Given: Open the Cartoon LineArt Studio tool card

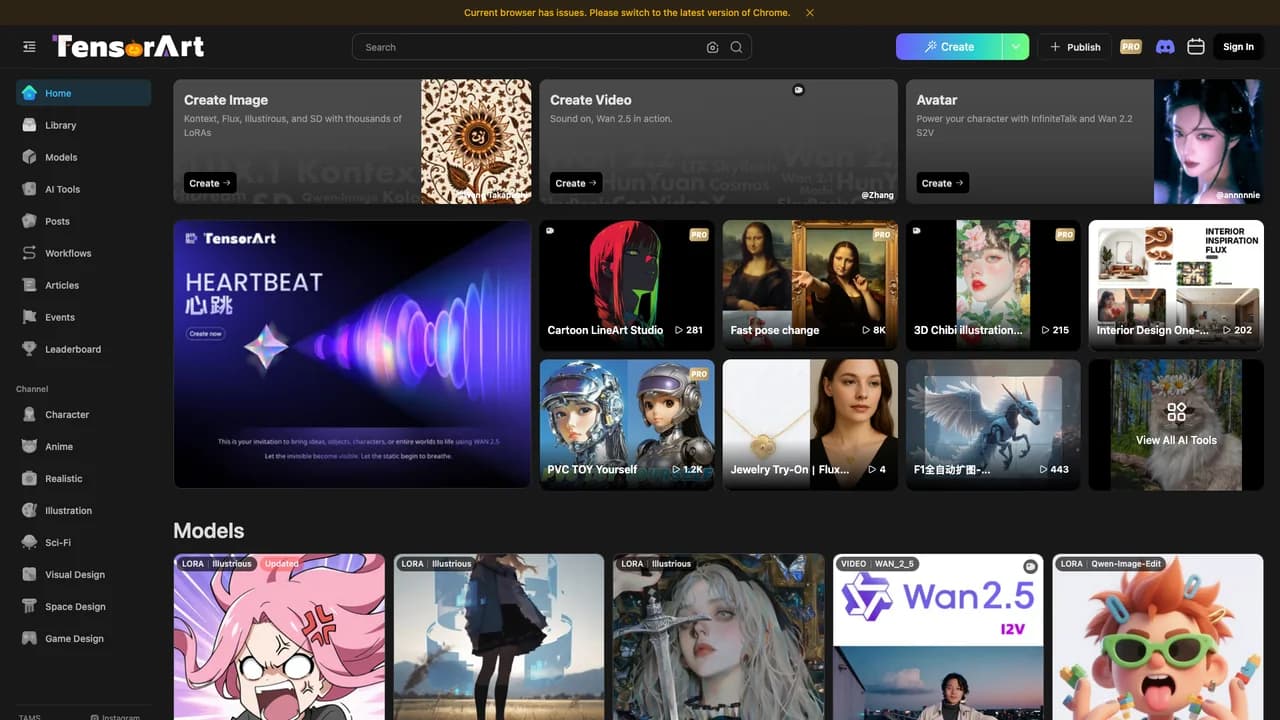Looking at the screenshot, I should click(x=627, y=285).
